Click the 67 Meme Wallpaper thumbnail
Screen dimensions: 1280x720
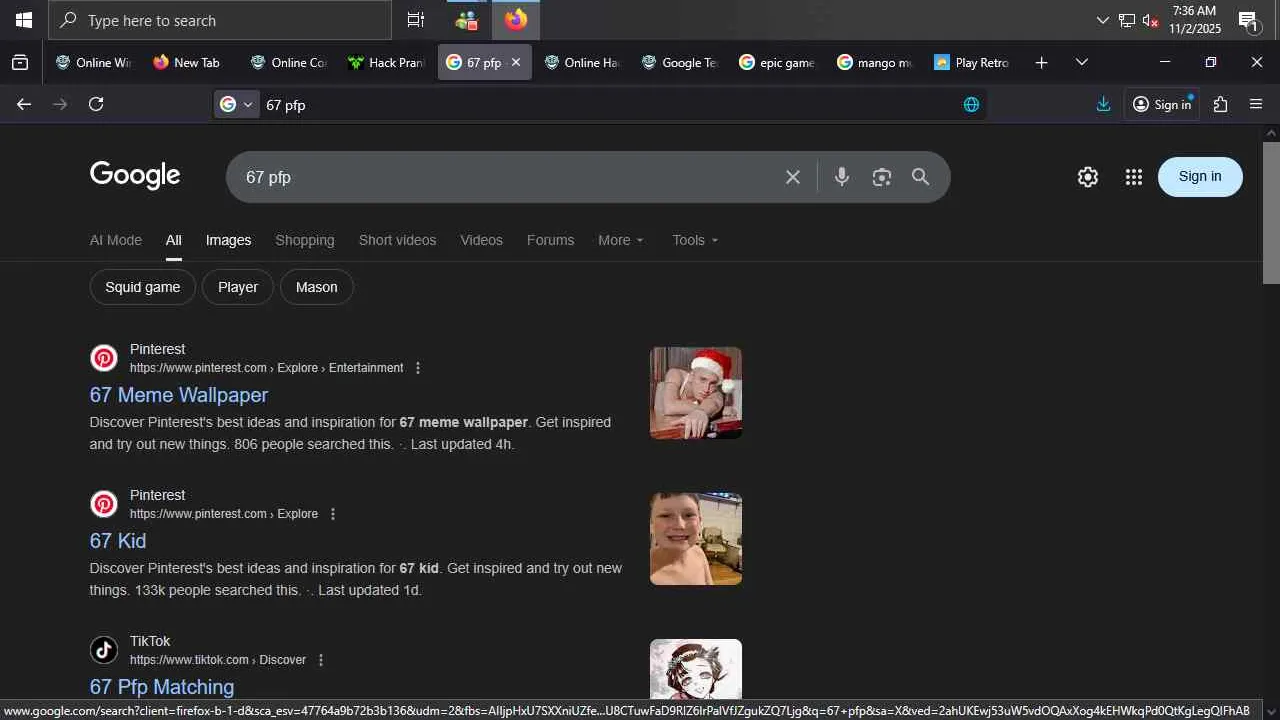[696, 393]
